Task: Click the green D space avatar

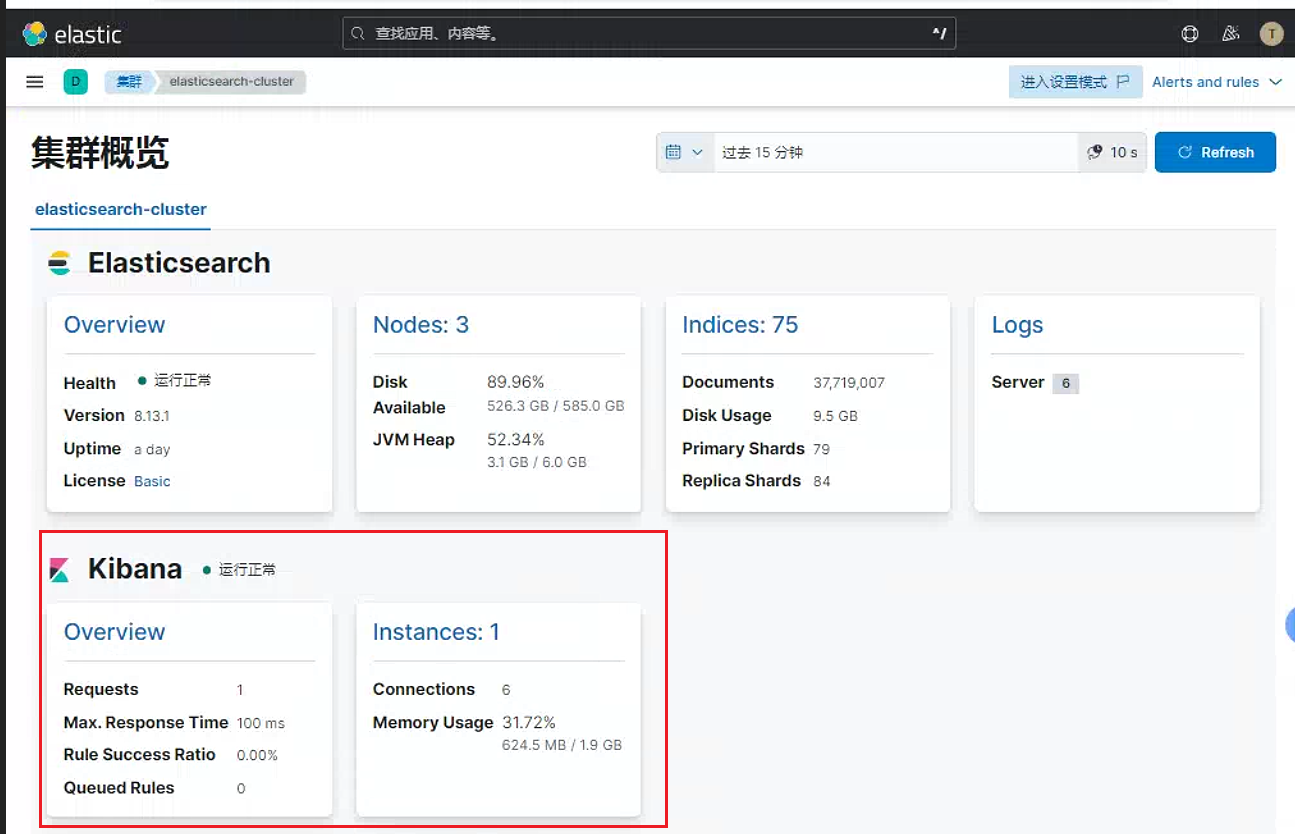Action: click(76, 82)
